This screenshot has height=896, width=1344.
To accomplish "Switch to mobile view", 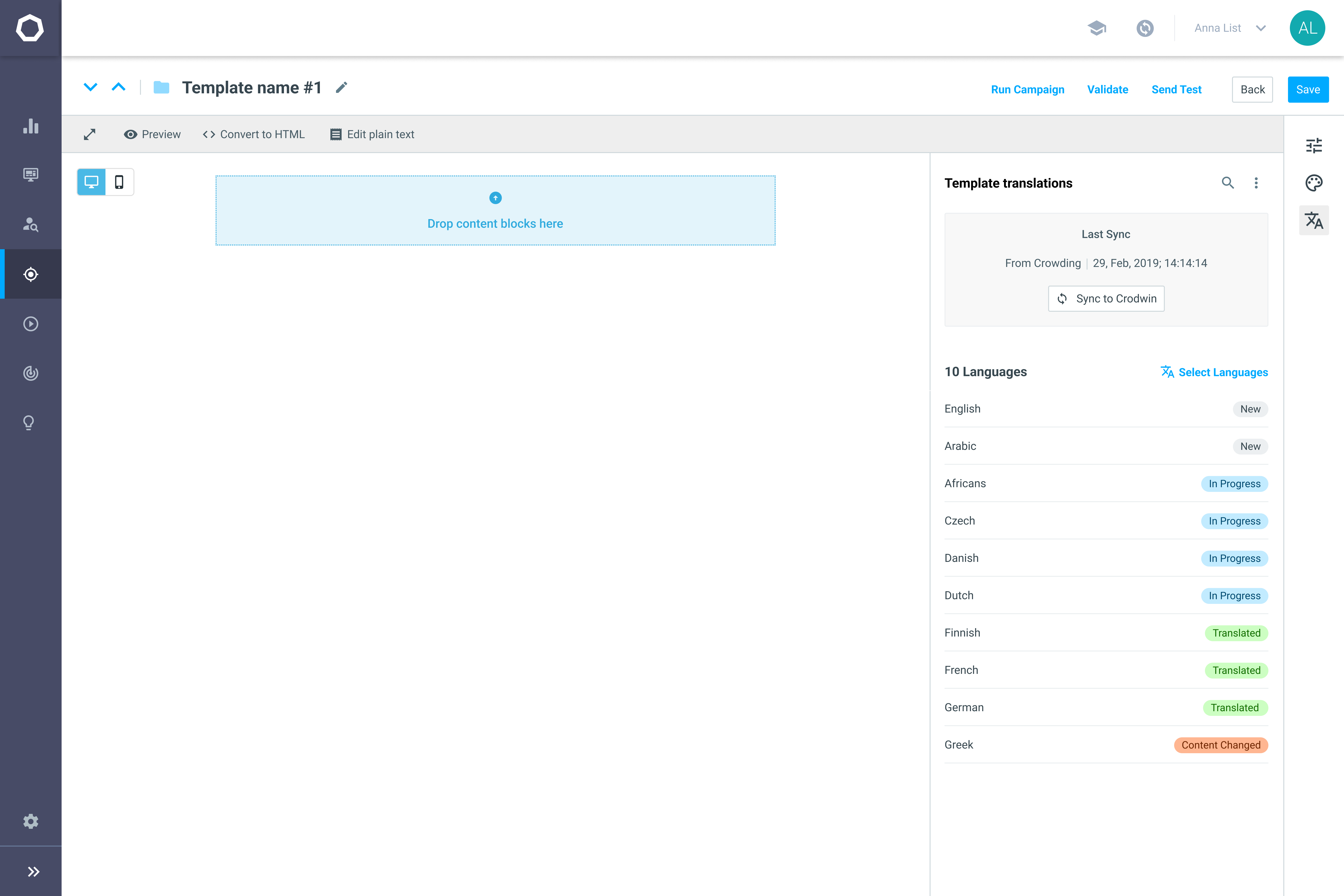I will [119, 182].
